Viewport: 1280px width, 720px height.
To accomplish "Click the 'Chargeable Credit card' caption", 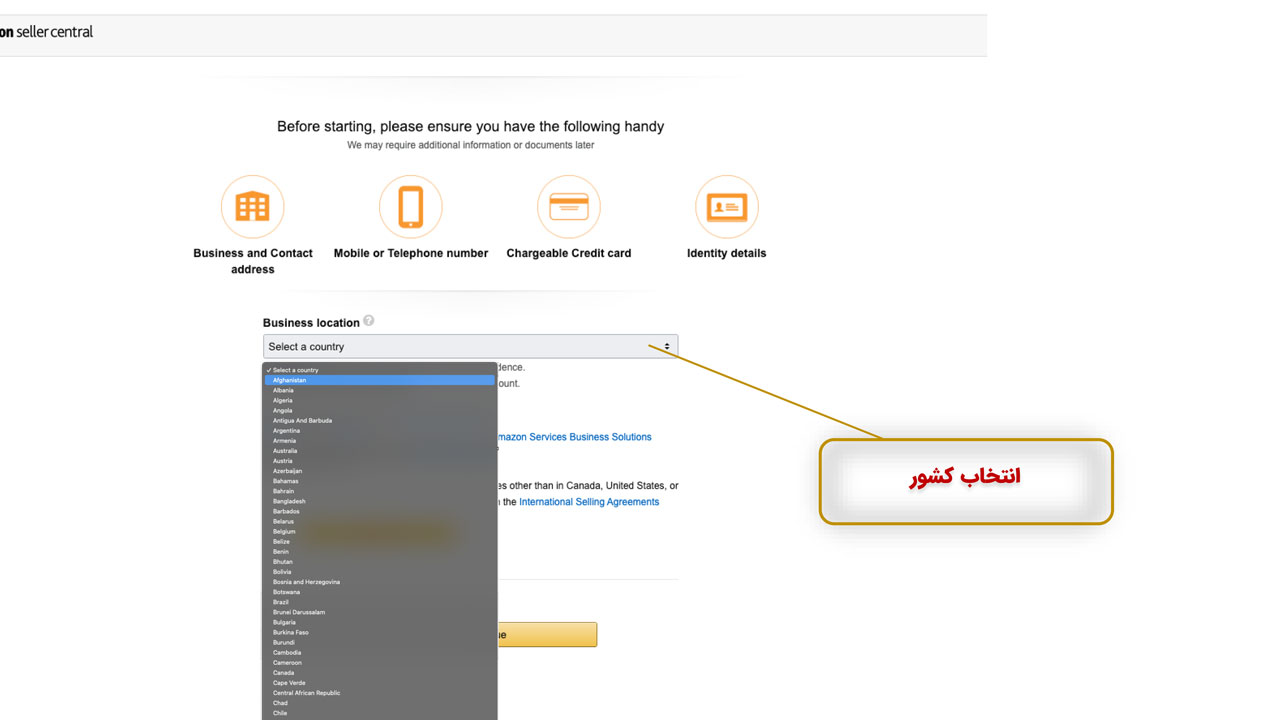I will point(569,253).
